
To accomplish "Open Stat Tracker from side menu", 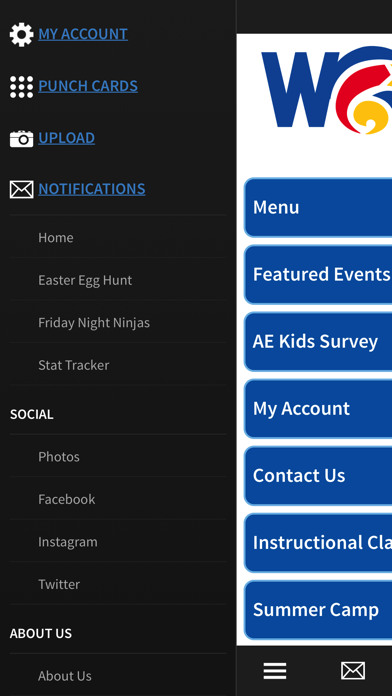I will [118, 365].
